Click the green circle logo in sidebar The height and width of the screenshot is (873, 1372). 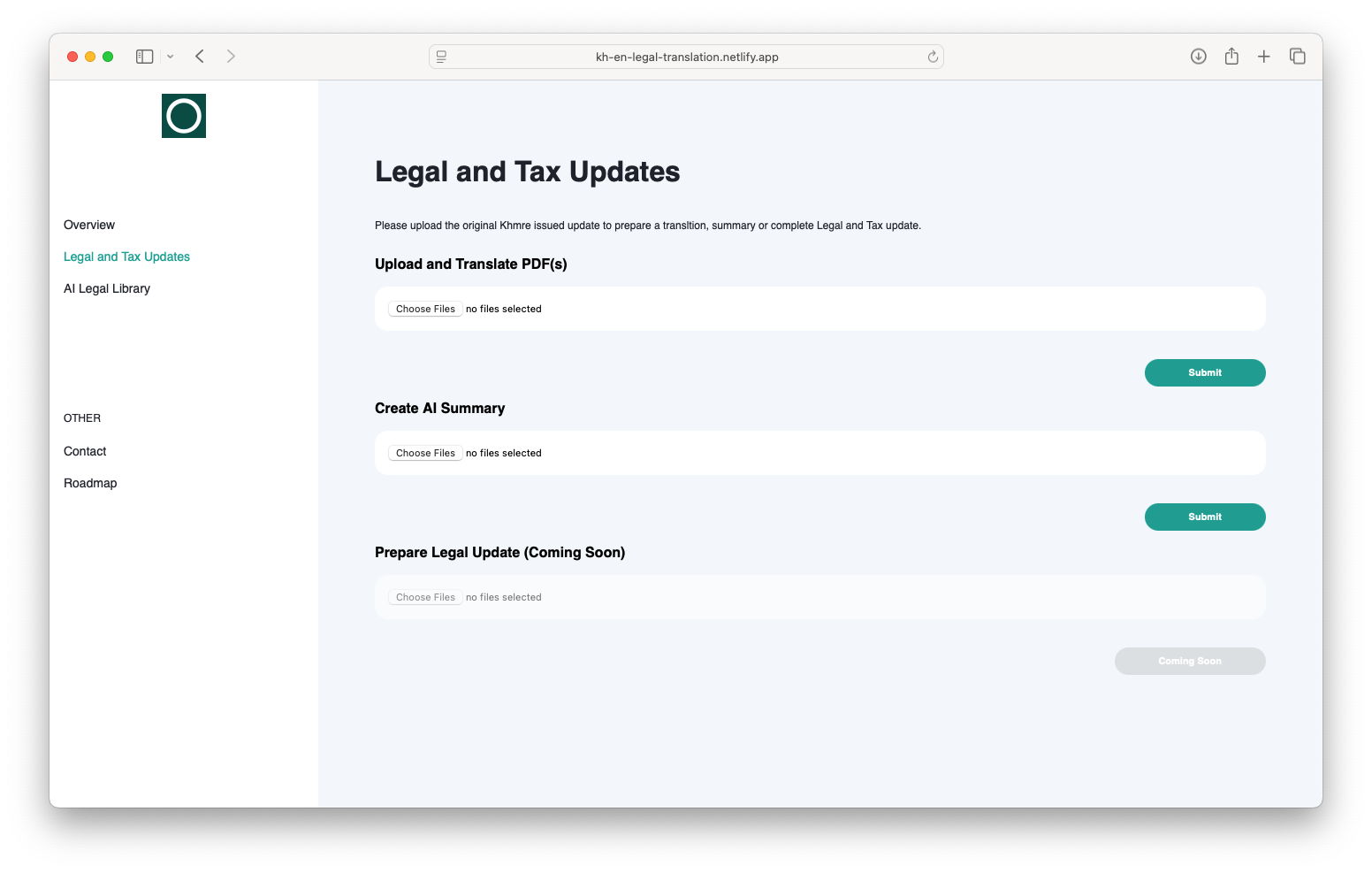pos(184,116)
